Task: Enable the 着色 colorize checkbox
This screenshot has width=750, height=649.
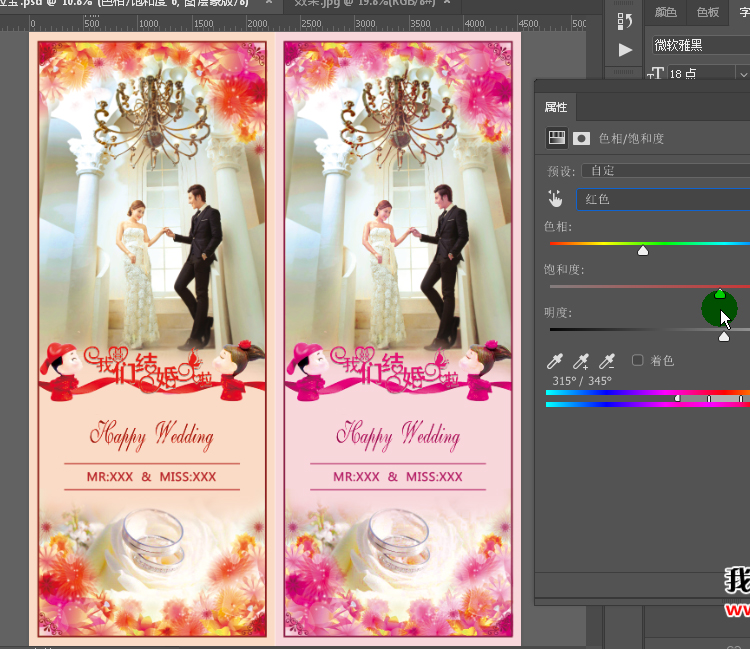Action: (x=638, y=360)
